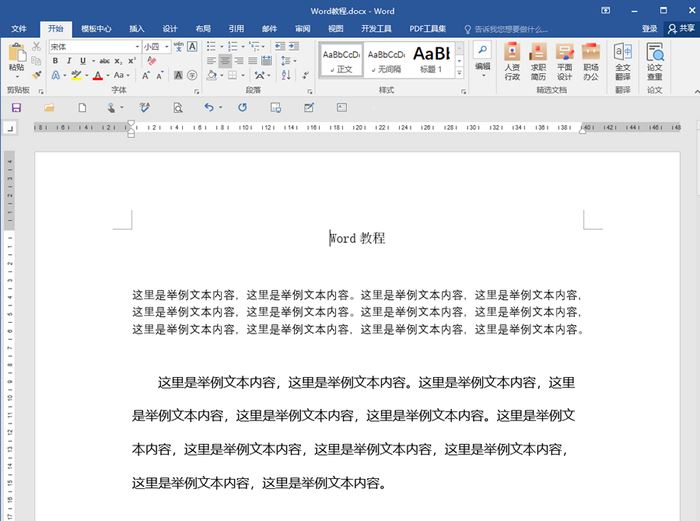Click the Cut scissors icon

(x=37, y=46)
